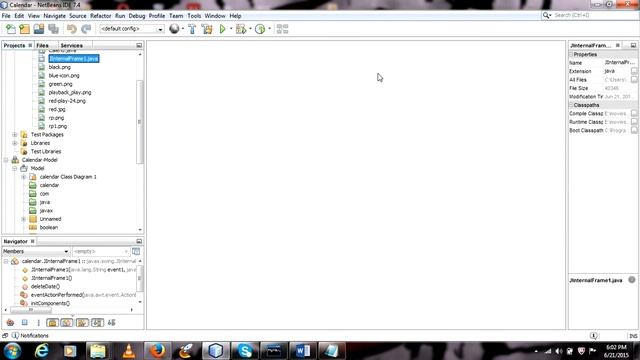Collapse the Classpaths section in Properties
This screenshot has width=640, height=360.
coord(571,105)
